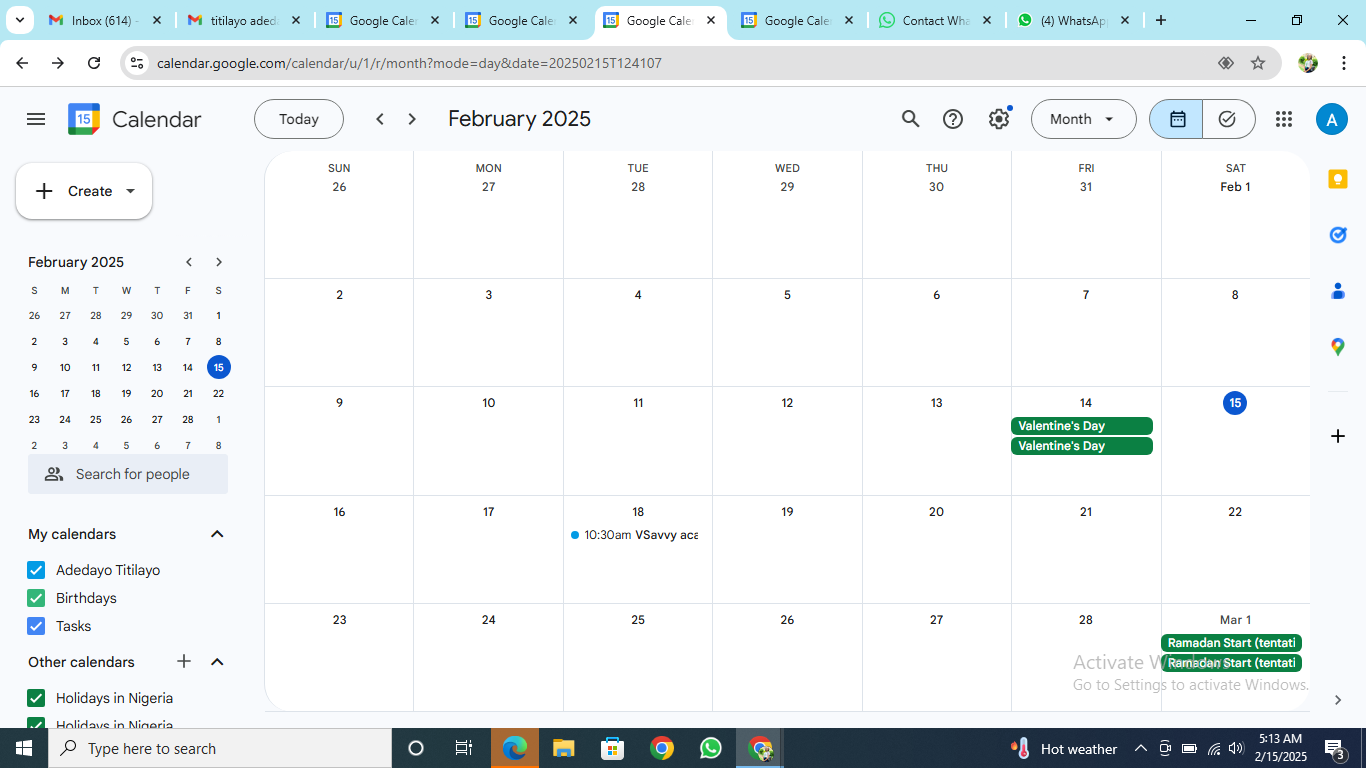Open Google Keep in side panel
This screenshot has width=1366, height=768.
pyautogui.click(x=1338, y=179)
